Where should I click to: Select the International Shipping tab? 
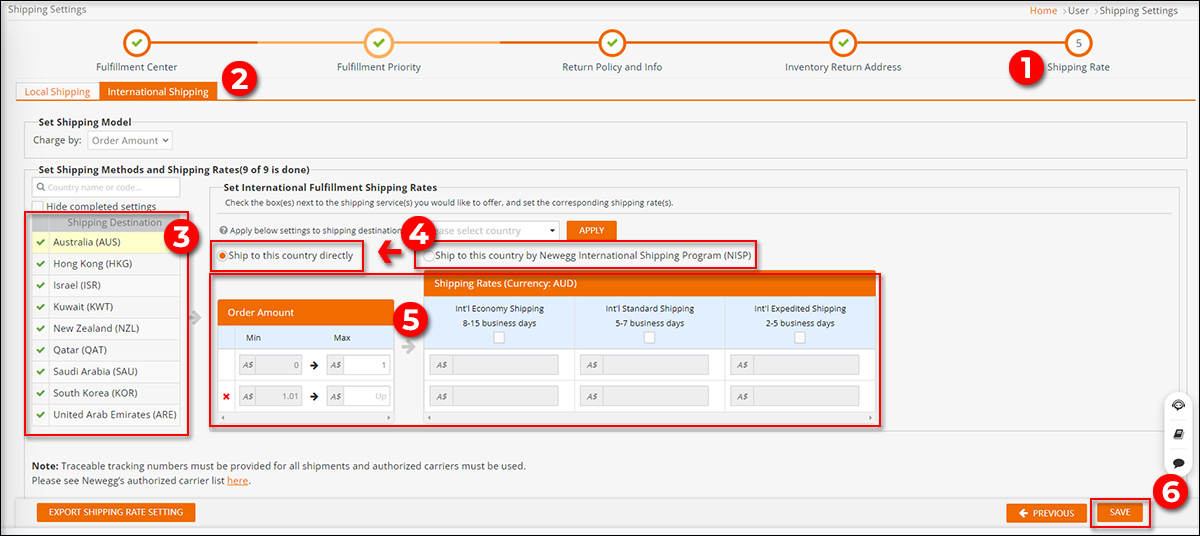pos(158,92)
